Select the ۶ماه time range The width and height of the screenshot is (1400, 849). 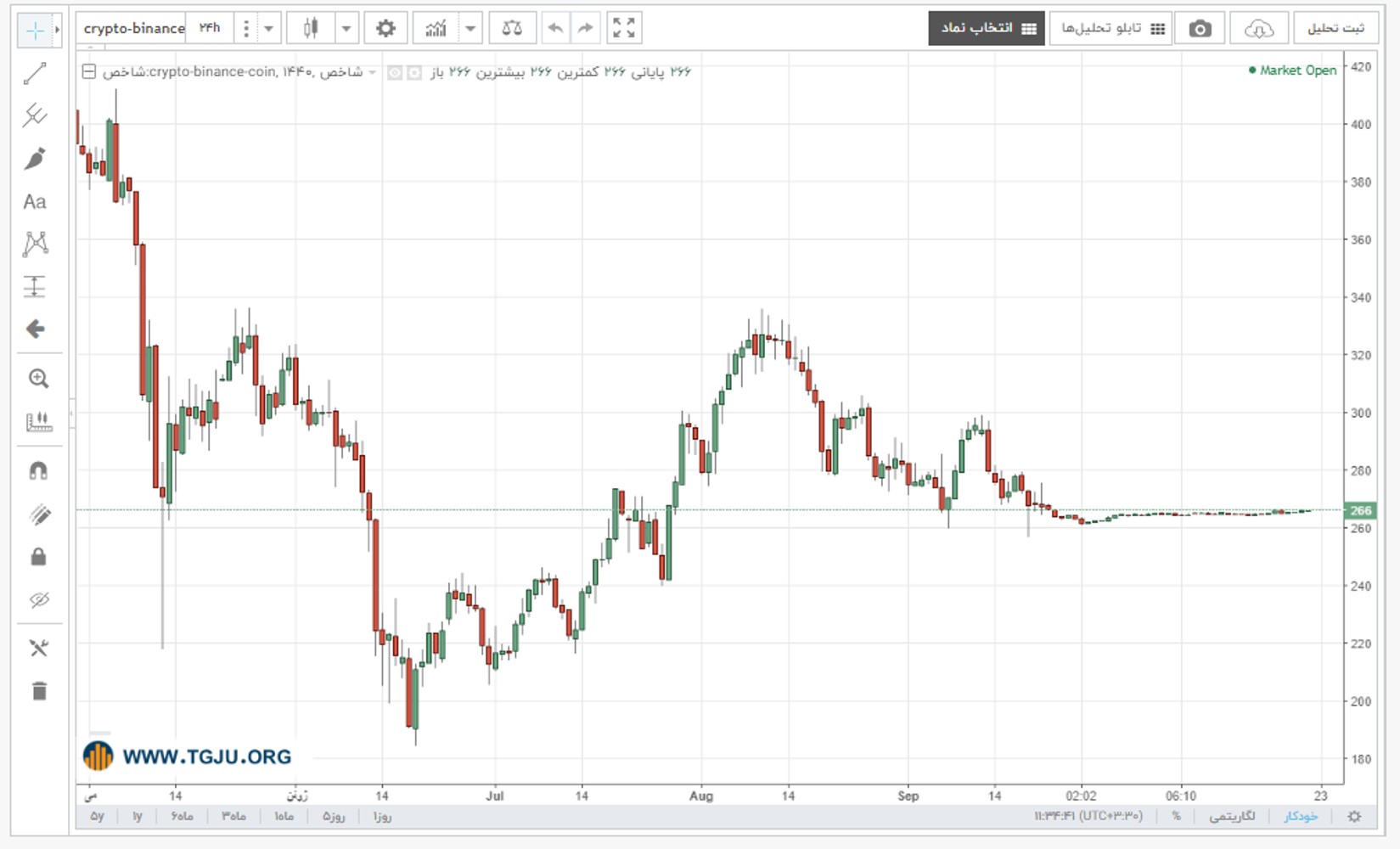(183, 816)
